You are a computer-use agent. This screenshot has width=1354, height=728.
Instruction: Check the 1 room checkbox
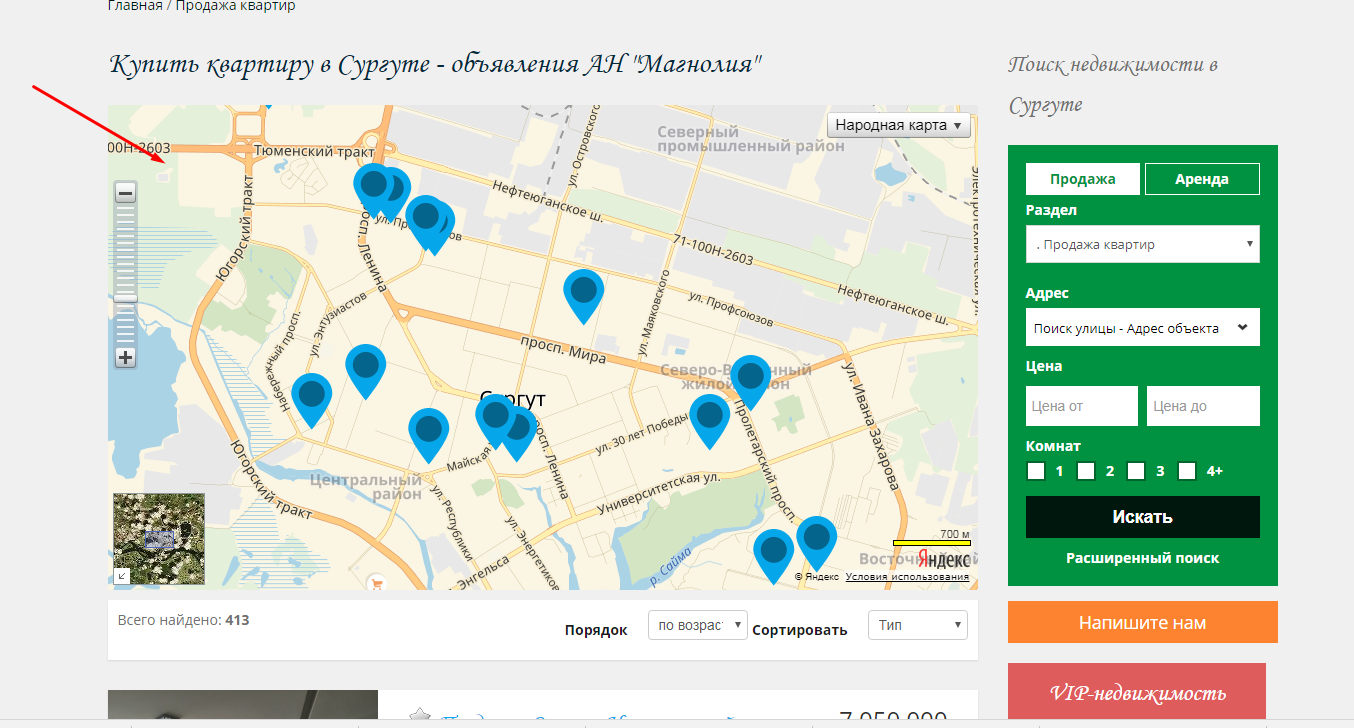pos(1036,471)
